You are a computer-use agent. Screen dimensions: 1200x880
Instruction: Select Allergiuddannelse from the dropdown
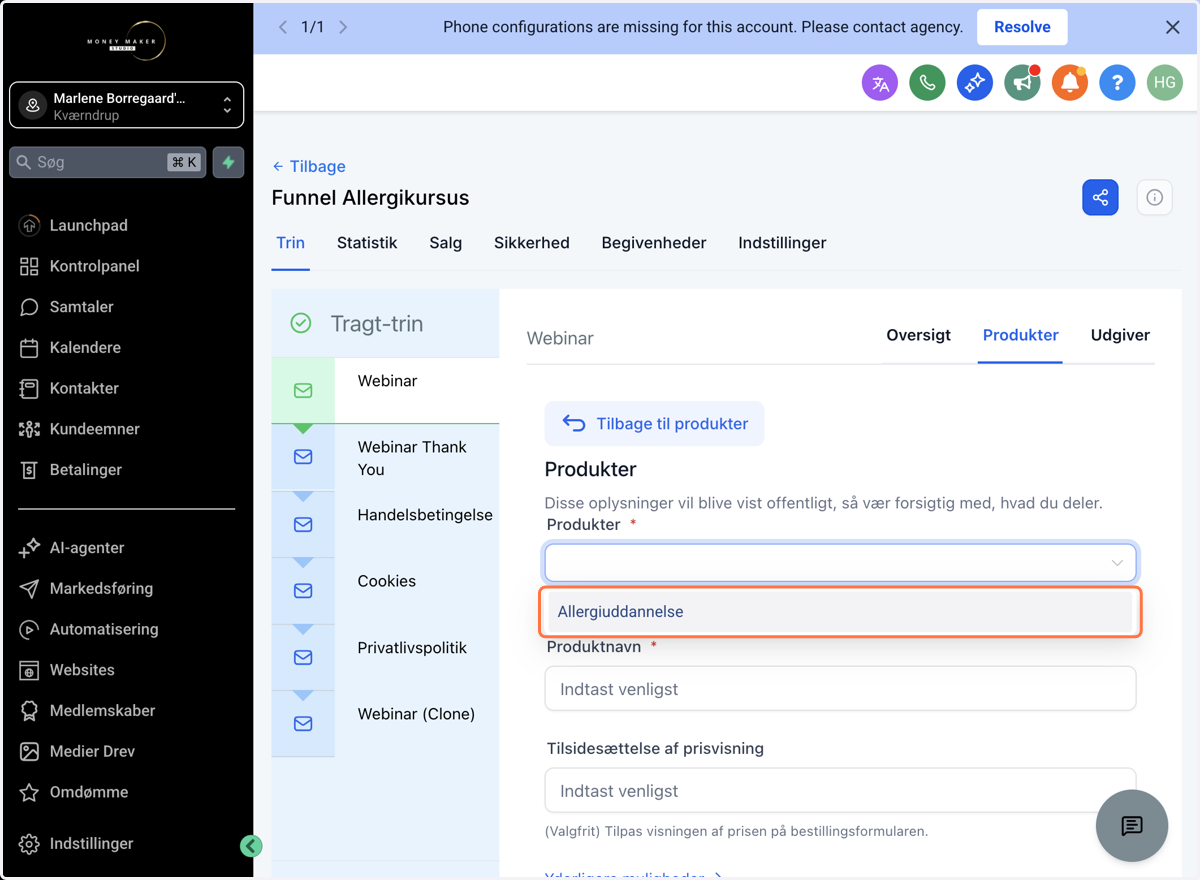point(840,612)
